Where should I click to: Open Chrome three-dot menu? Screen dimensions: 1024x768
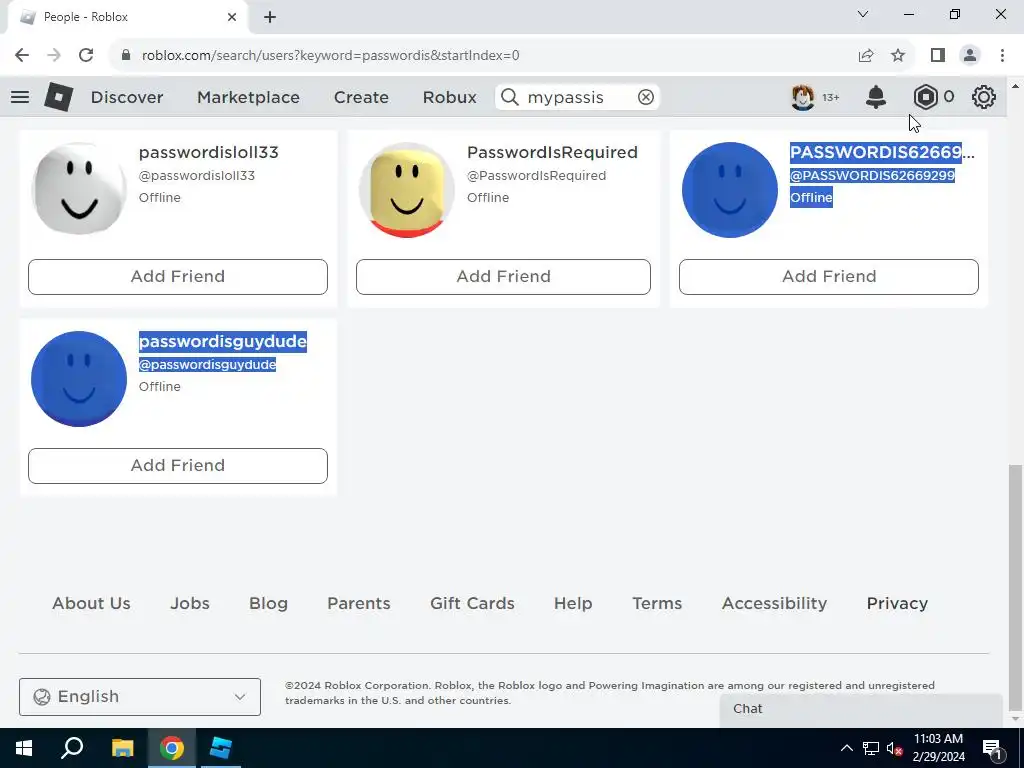[1002, 55]
